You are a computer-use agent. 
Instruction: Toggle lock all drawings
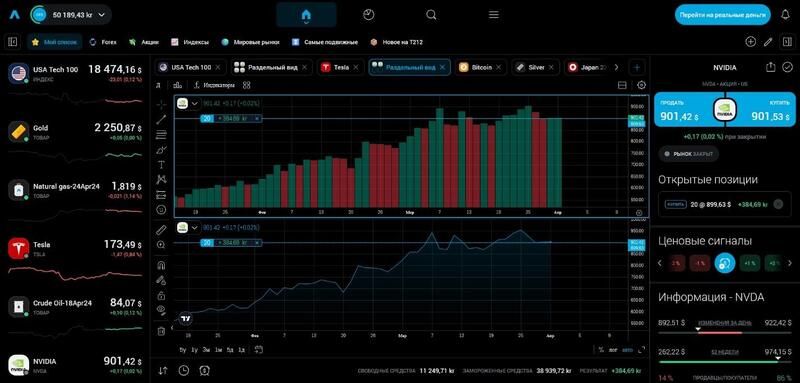(x=161, y=295)
